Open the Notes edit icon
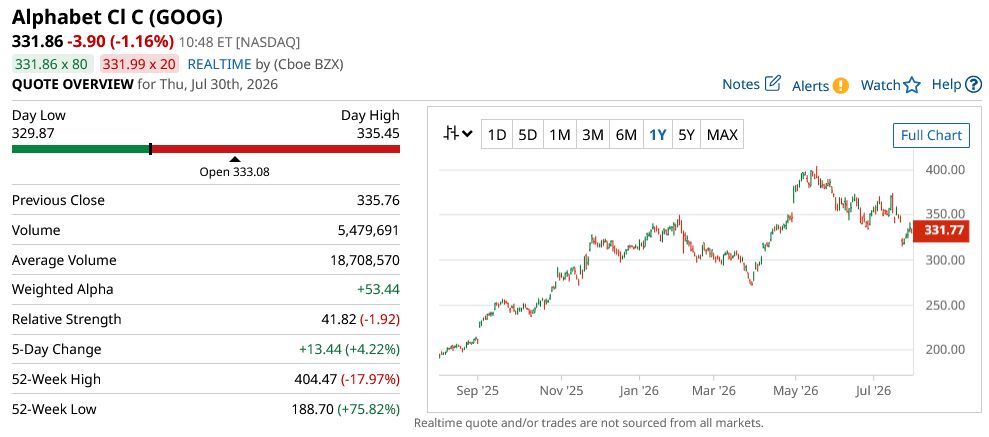The height and width of the screenshot is (437, 989). tap(773, 83)
